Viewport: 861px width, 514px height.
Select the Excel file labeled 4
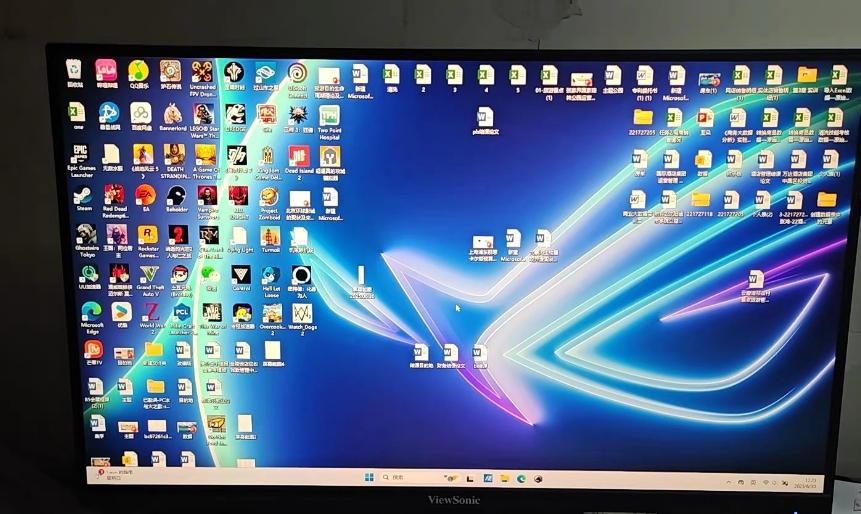click(x=485, y=77)
